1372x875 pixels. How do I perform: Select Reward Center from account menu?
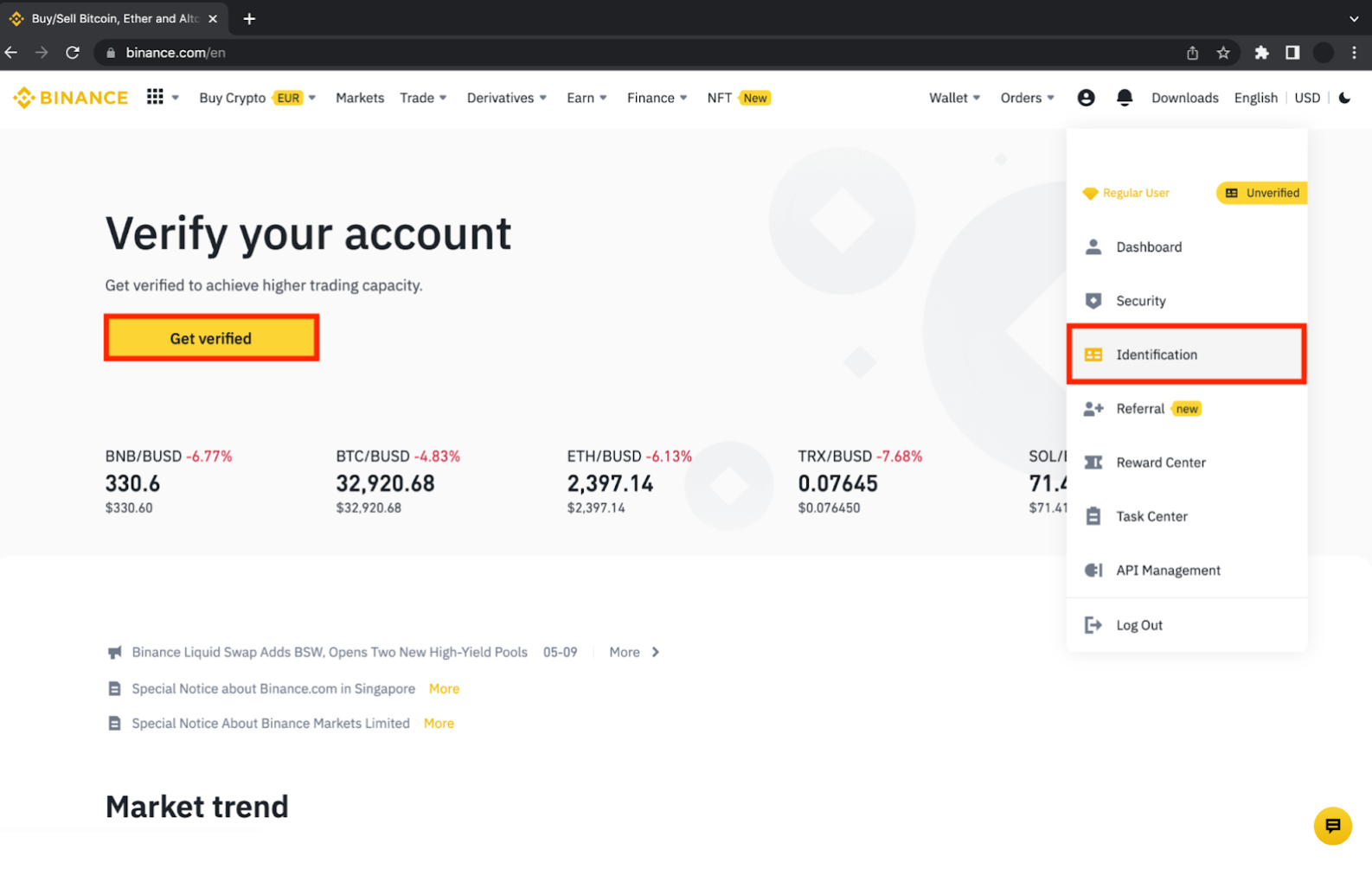pos(1187,463)
